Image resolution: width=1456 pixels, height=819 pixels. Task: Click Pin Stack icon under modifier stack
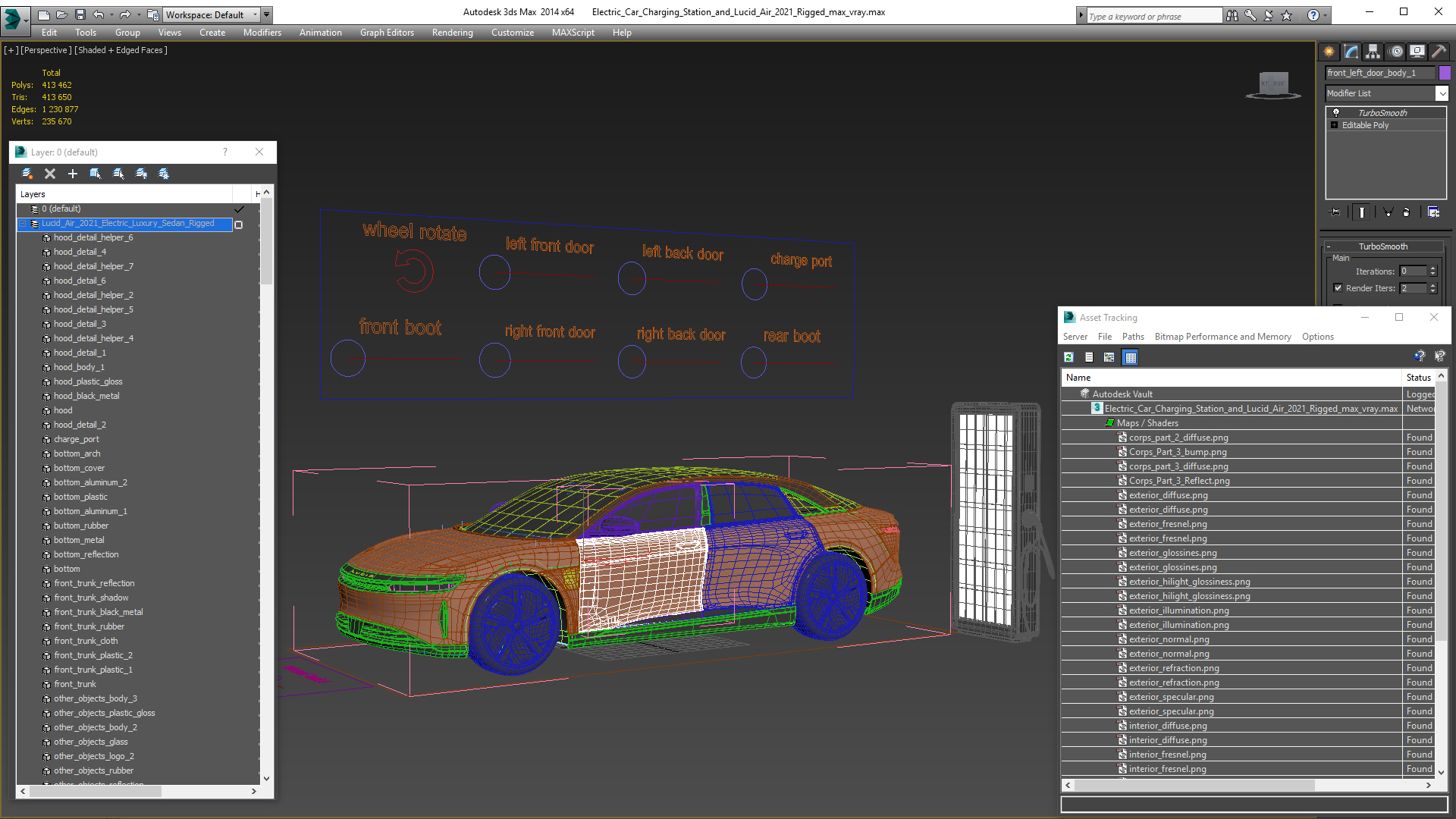[x=1335, y=212]
